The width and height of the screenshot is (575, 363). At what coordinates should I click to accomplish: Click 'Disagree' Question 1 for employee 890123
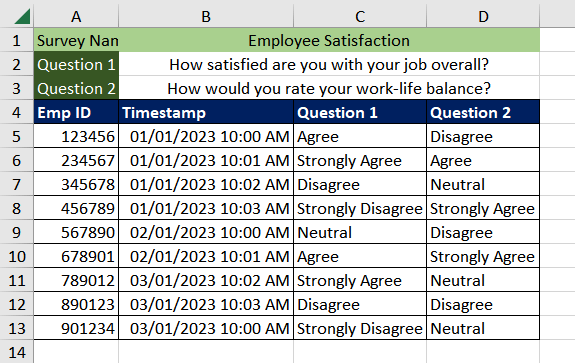click(x=360, y=304)
